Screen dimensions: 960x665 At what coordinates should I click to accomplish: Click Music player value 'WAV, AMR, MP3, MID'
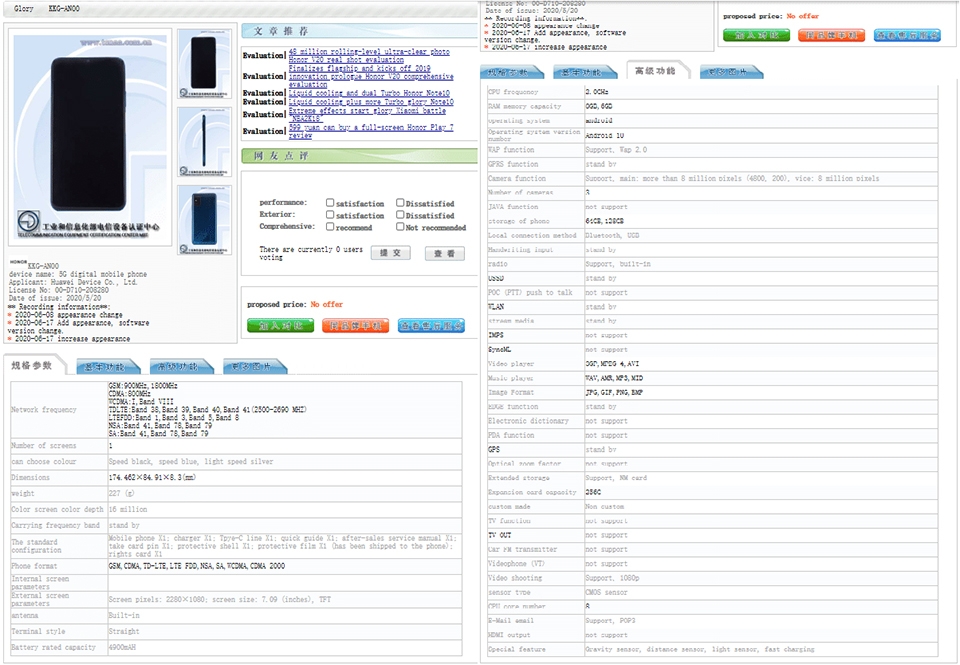click(x=614, y=378)
